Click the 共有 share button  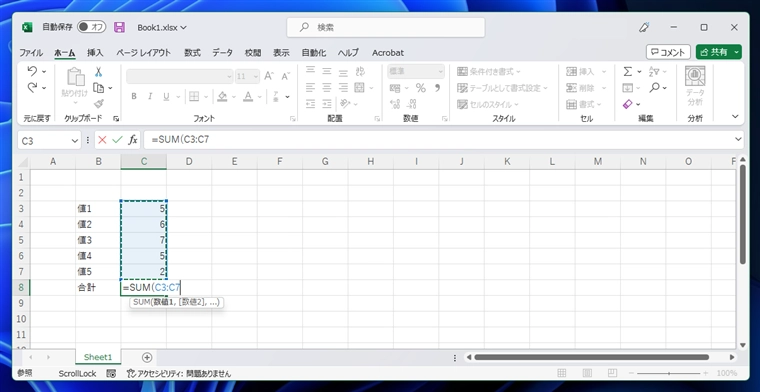tap(718, 52)
